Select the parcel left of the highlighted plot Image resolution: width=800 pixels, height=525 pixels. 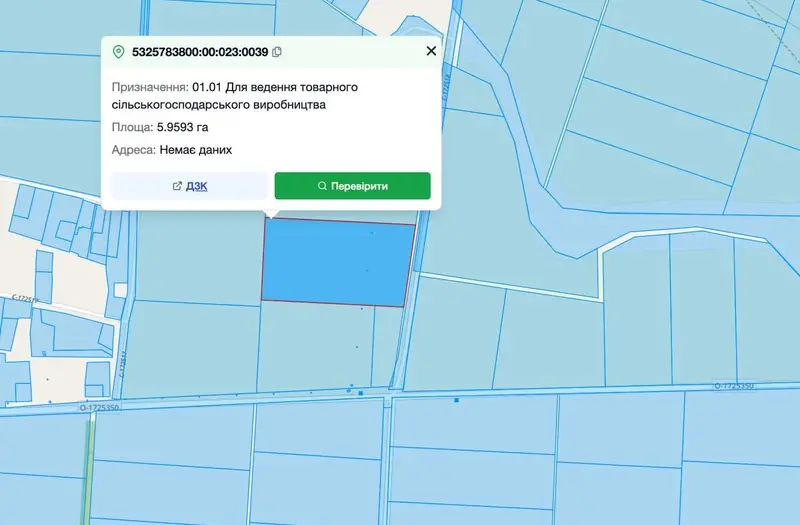pos(200,258)
